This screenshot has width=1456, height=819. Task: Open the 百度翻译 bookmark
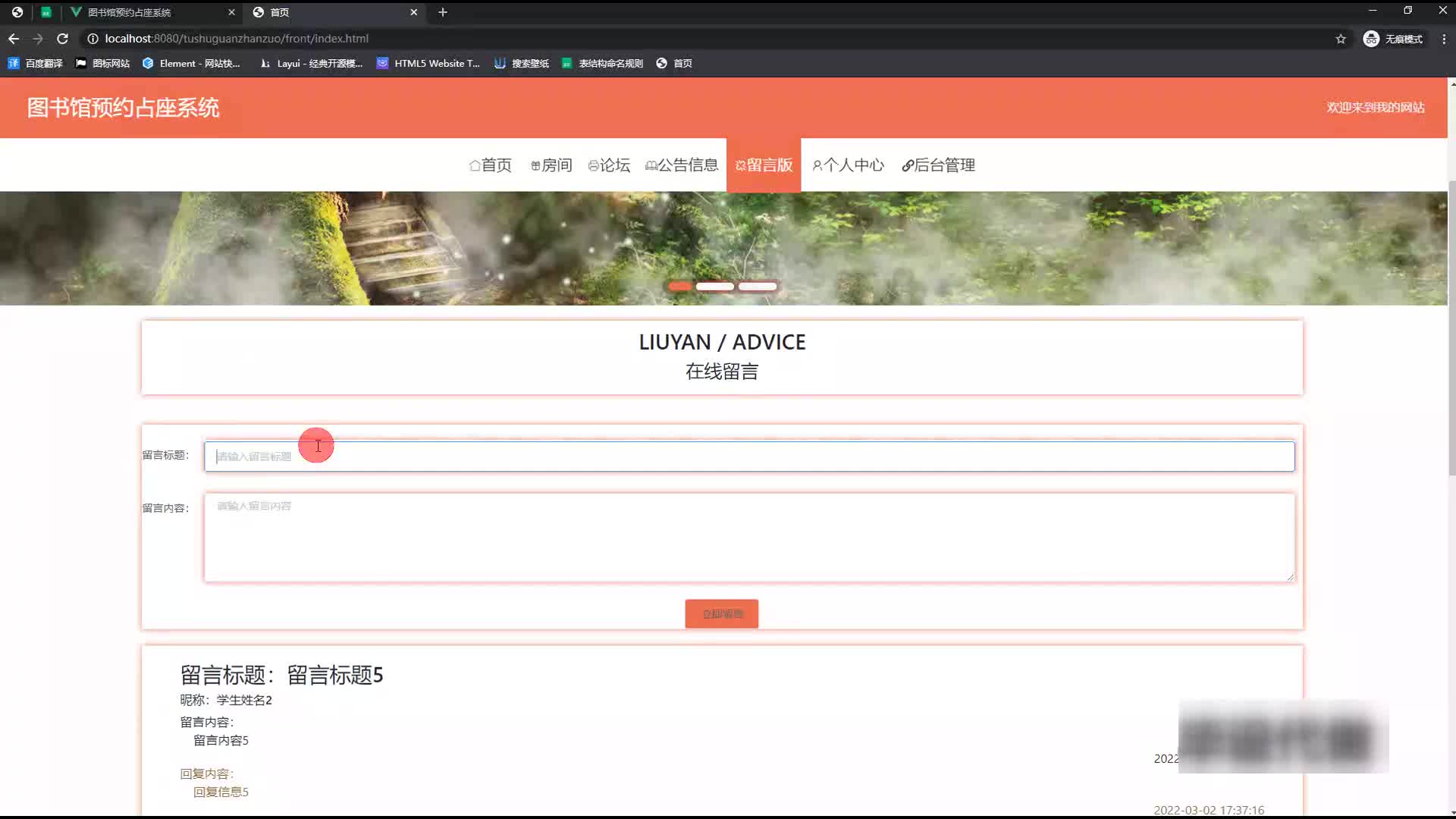36,64
